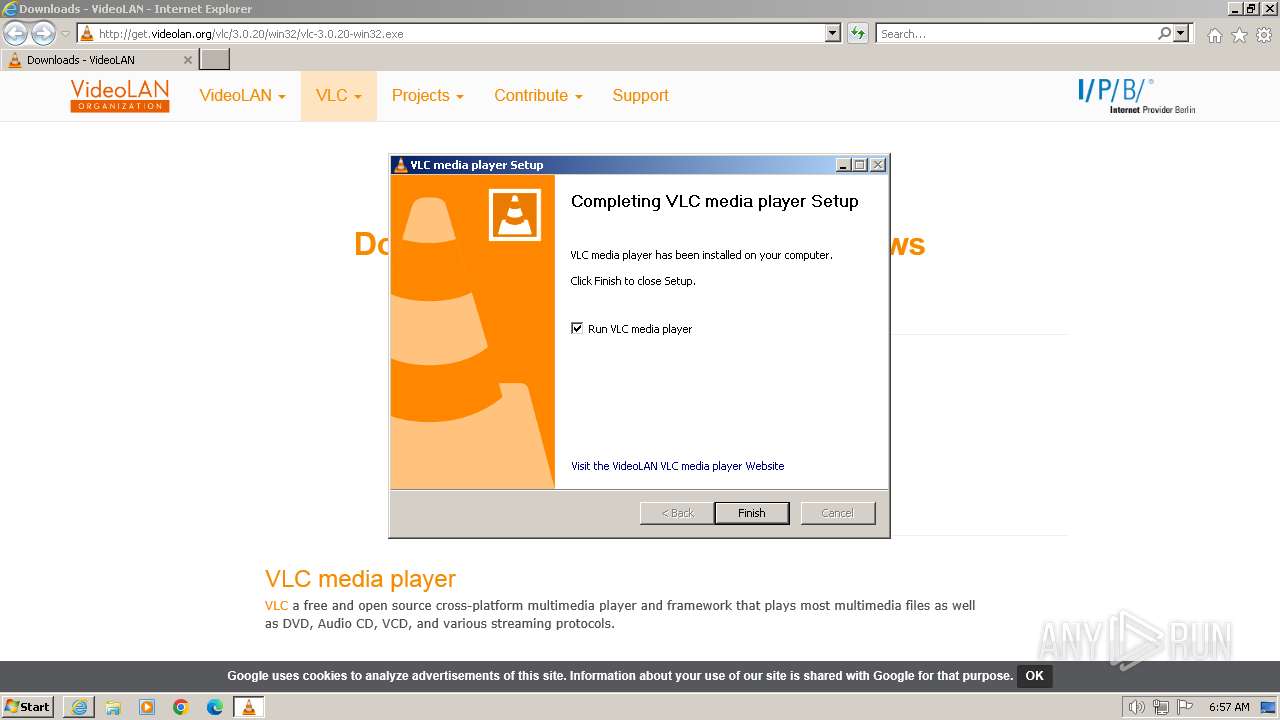Viewport: 1280px width, 720px height.
Task: Open the address bar history dropdown
Action: [x=833, y=33]
